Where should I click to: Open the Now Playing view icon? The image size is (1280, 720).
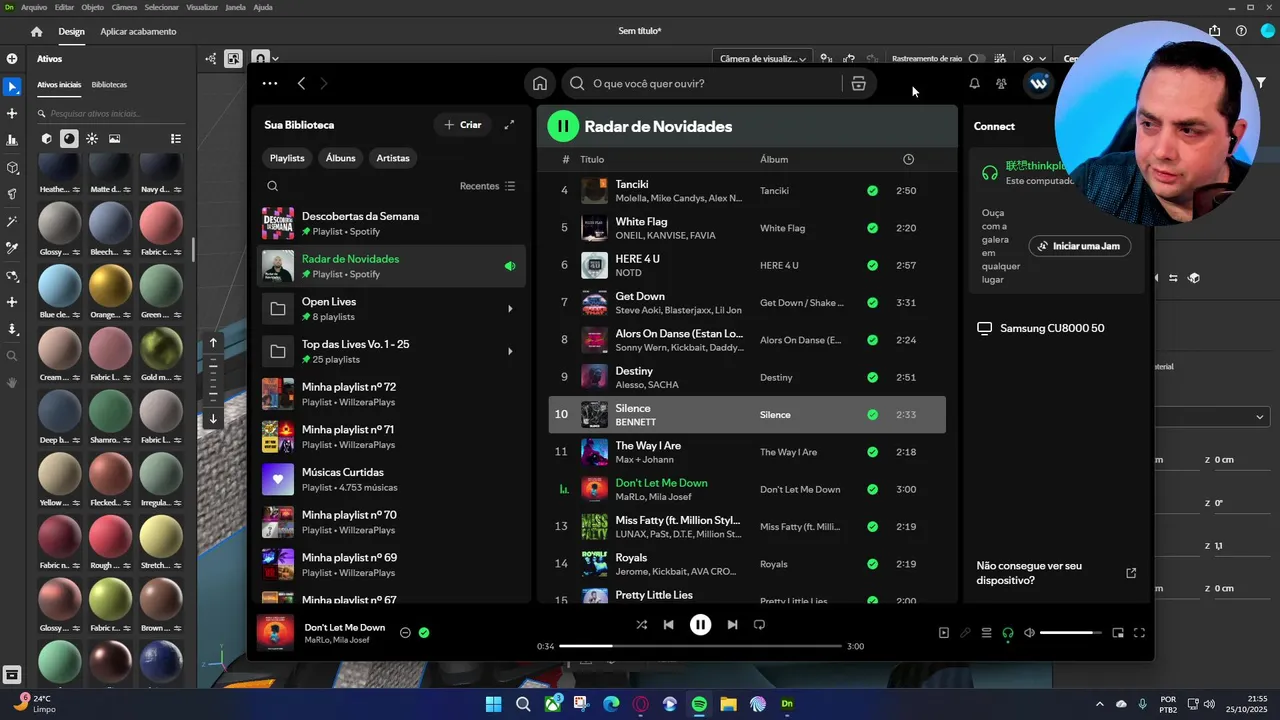[x=943, y=633]
